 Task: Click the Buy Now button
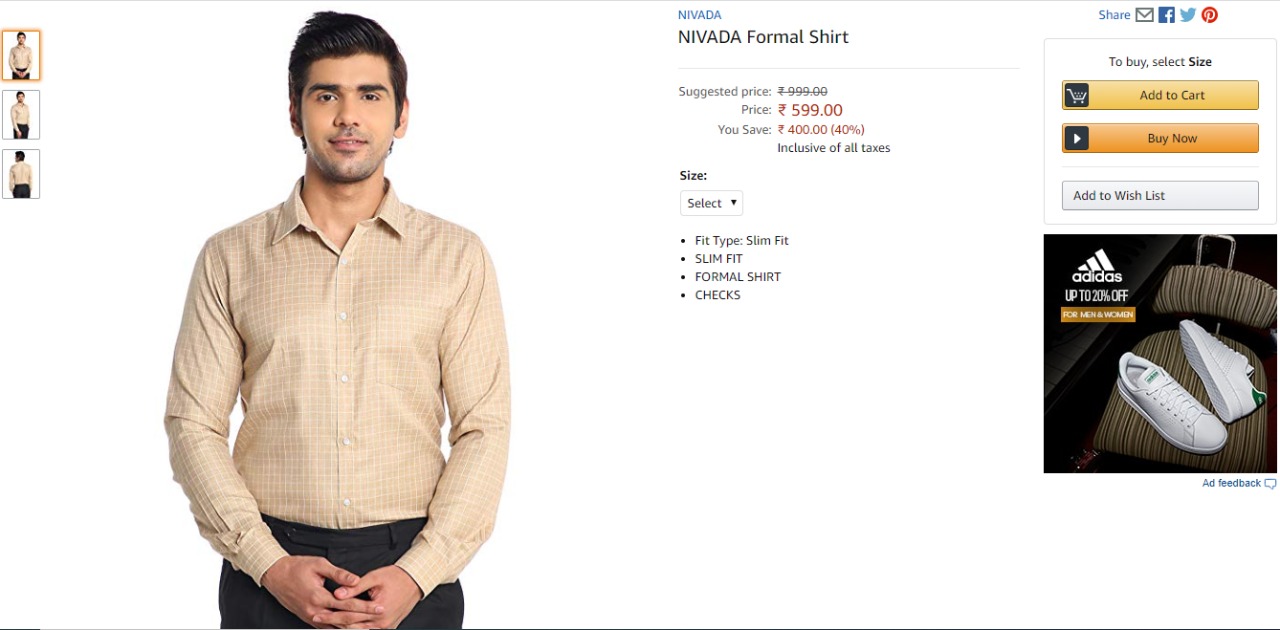(1160, 138)
